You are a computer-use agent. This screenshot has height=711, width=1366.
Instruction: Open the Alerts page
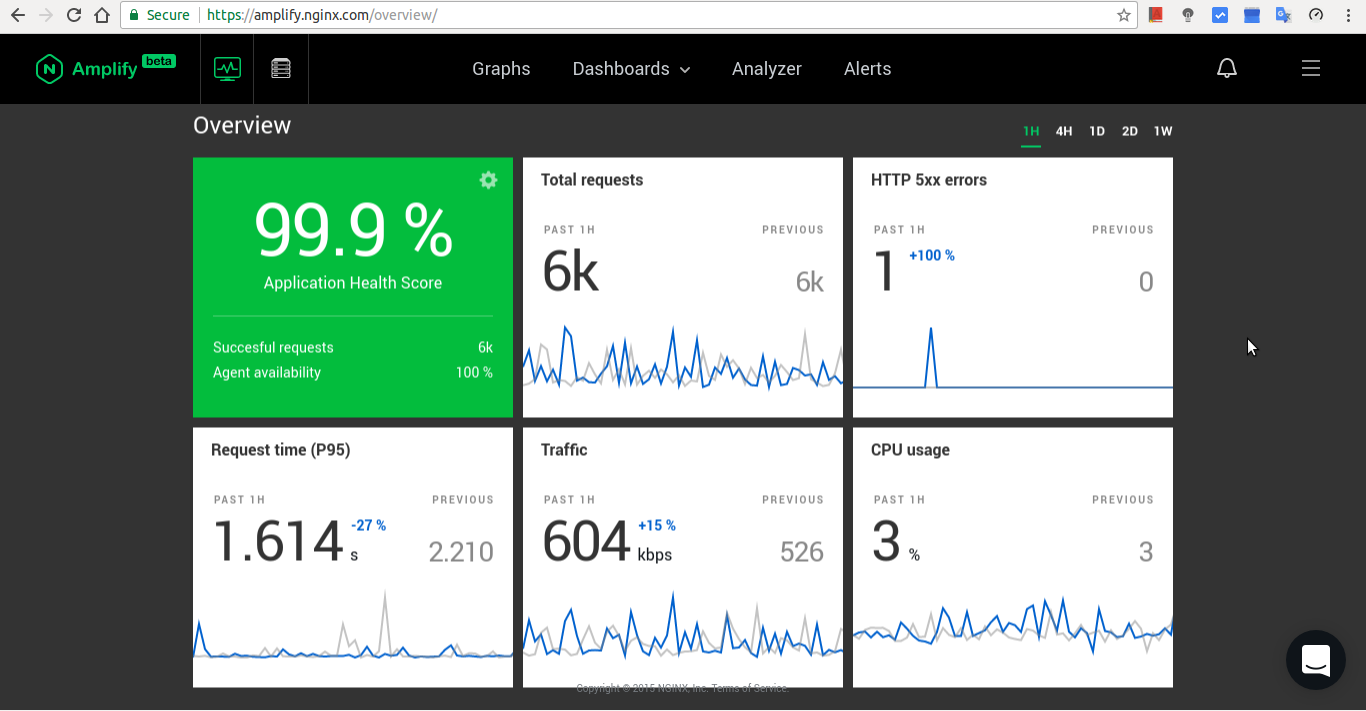867,69
